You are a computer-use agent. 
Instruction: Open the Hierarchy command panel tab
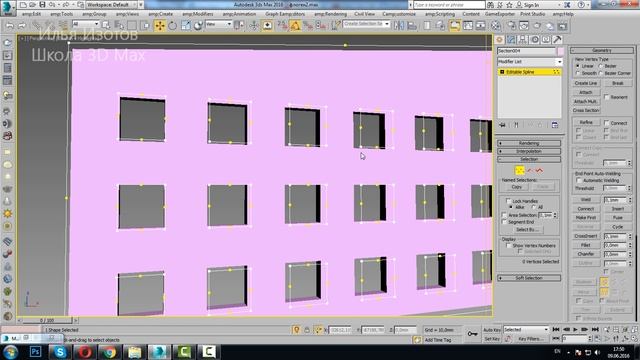click(522, 40)
